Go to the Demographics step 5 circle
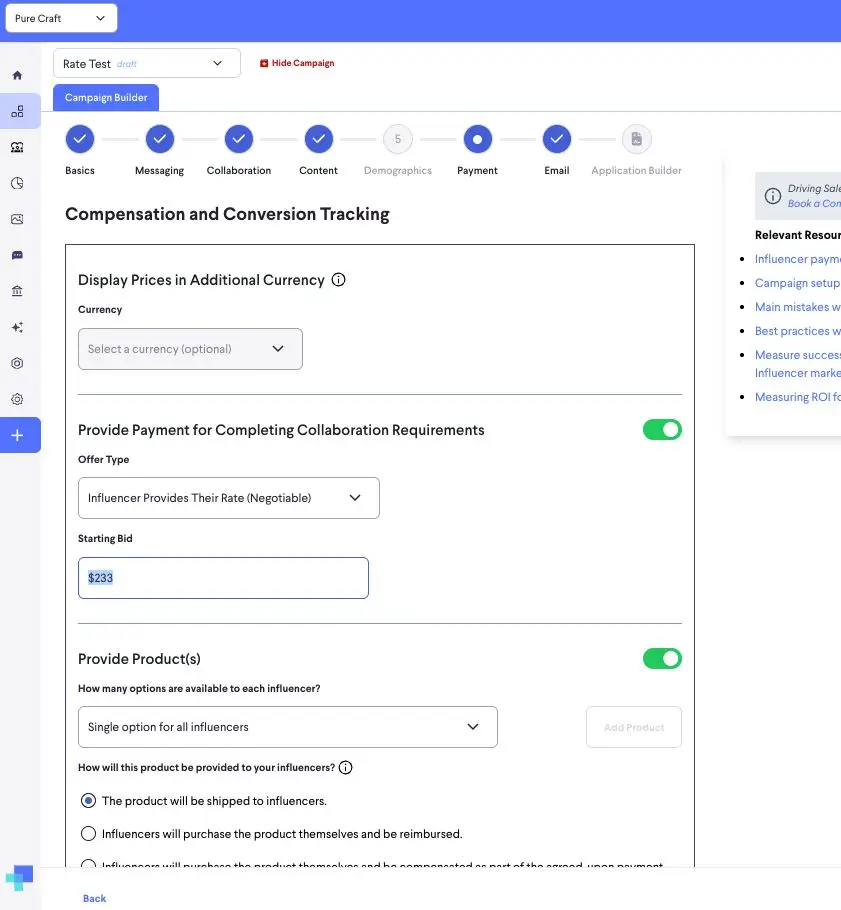The height and width of the screenshot is (910, 841). (x=398, y=139)
